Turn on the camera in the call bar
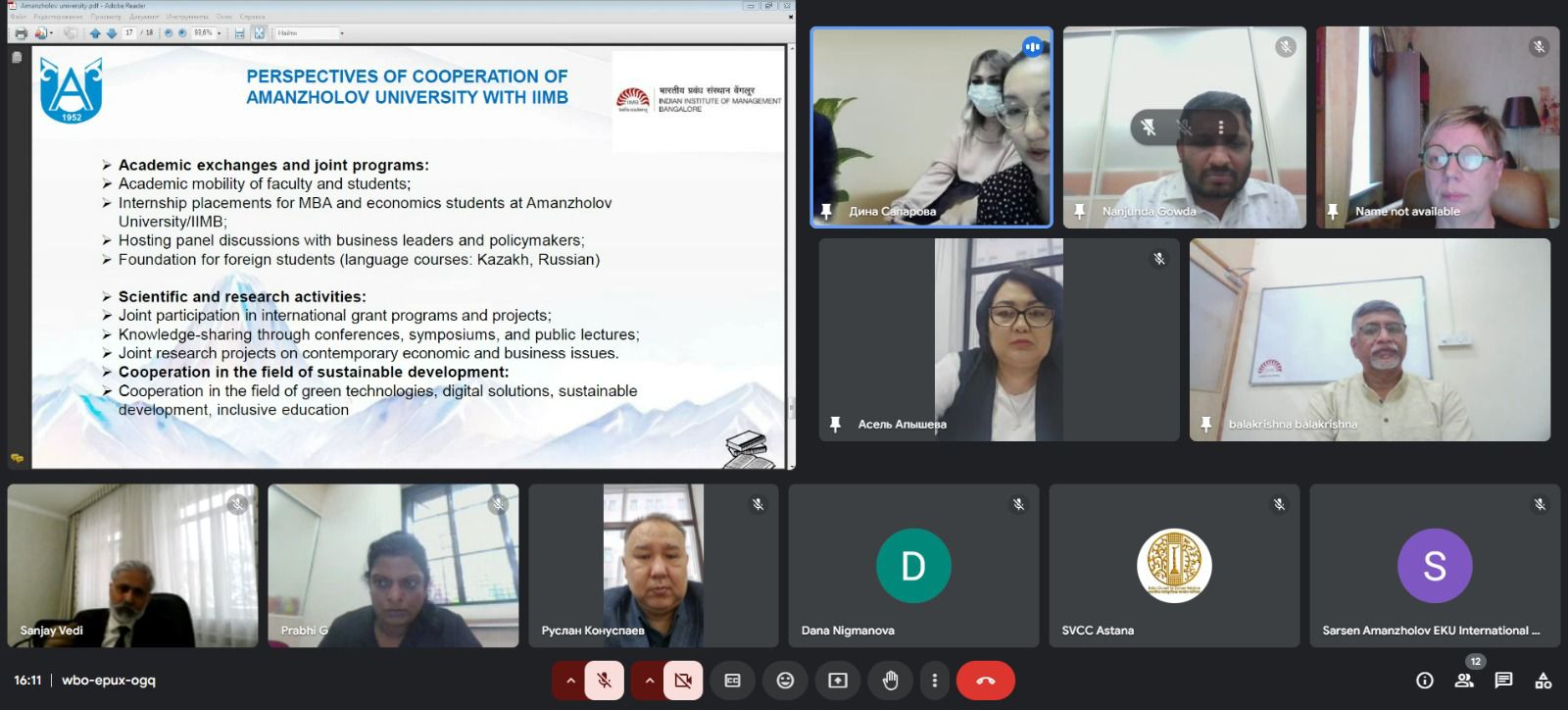Image resolution: width=1568 pixels, height=710 pixels. (x=683, y=681)
